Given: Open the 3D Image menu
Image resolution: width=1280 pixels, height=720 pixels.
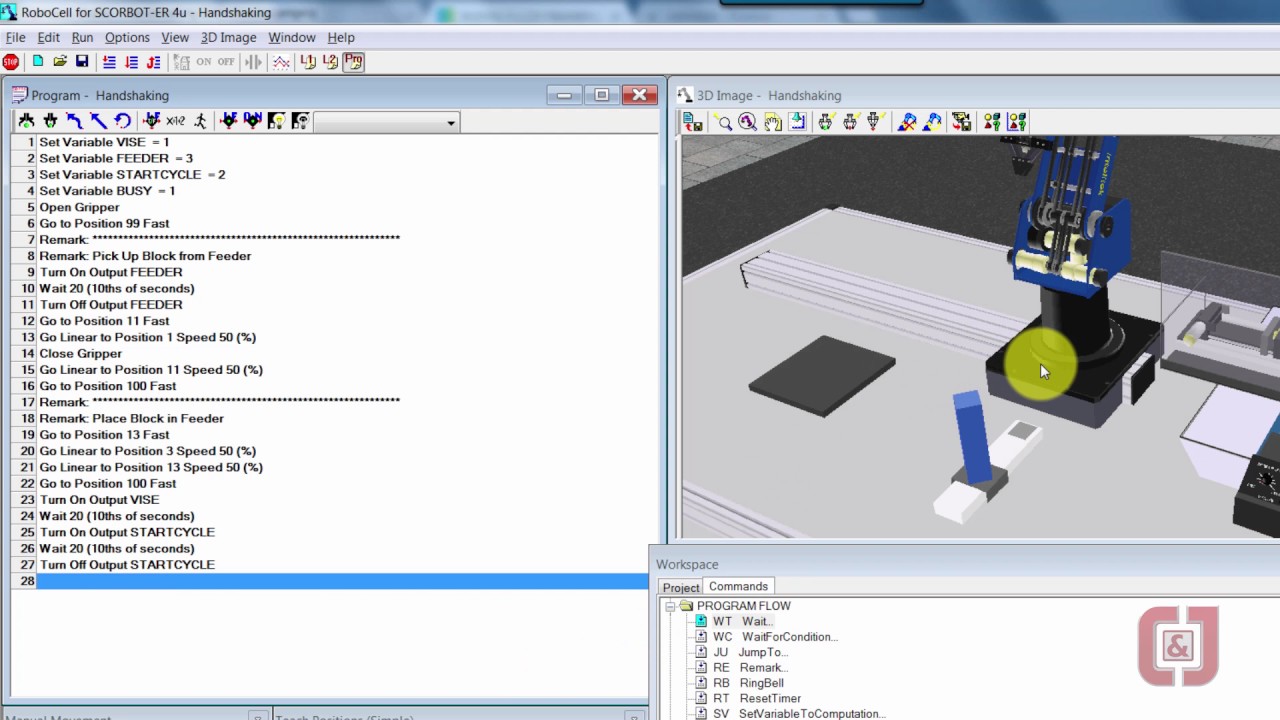Looking at the screenshot, I should pos(229,37).
